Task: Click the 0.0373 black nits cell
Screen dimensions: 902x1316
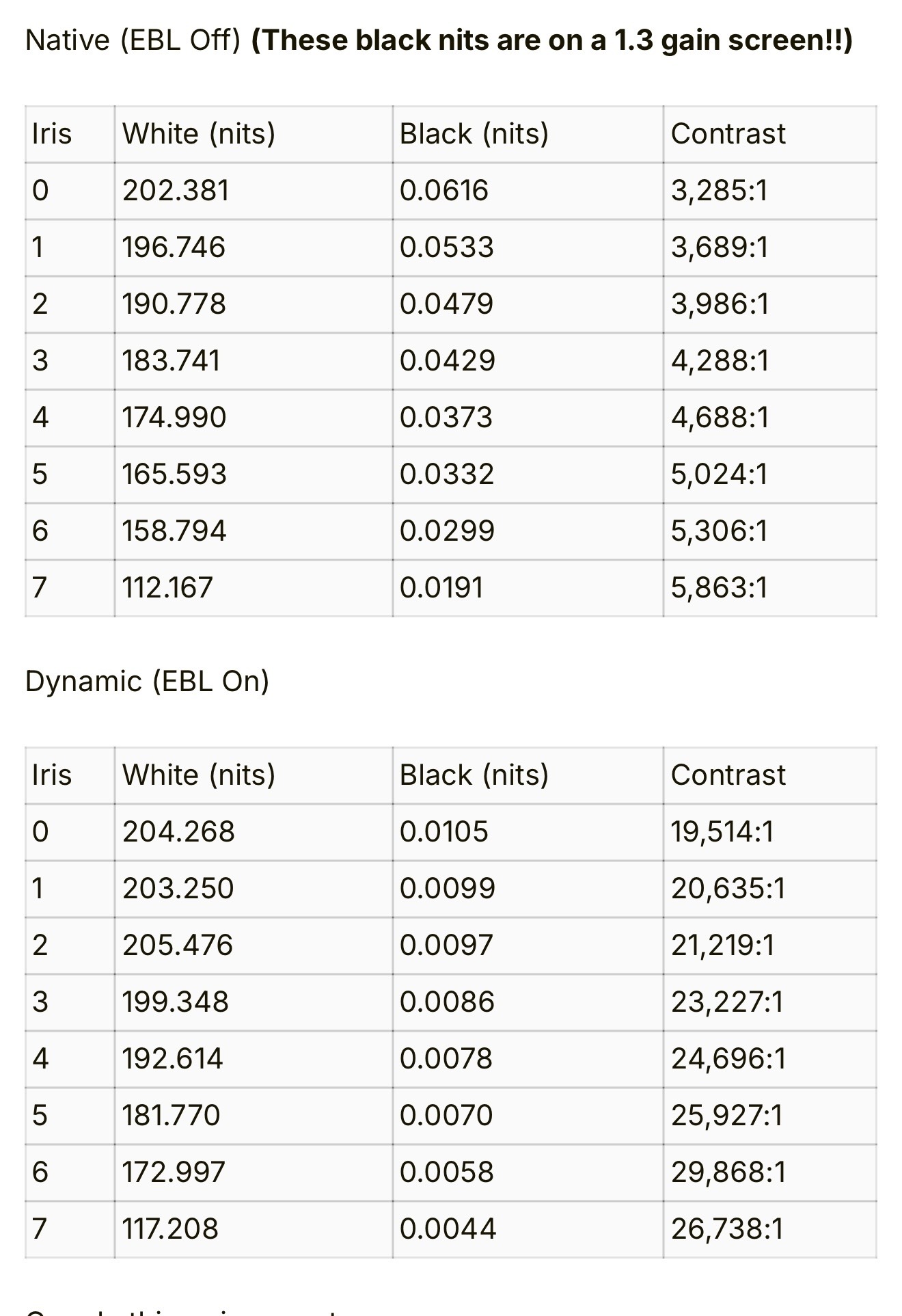Action: click(x=446, y=418)
